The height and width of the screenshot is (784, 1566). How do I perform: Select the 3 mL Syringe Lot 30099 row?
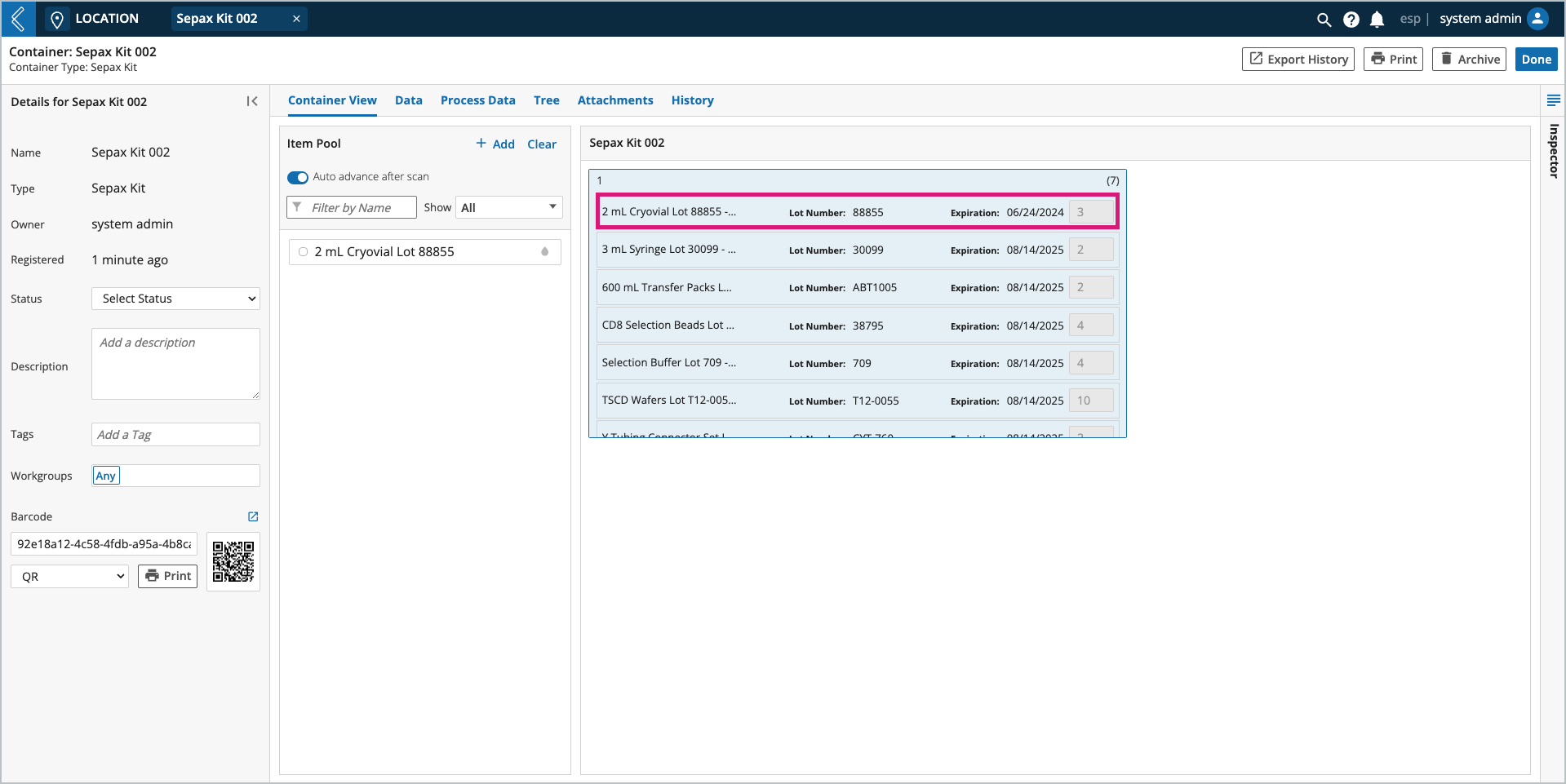tap(858, 250)
